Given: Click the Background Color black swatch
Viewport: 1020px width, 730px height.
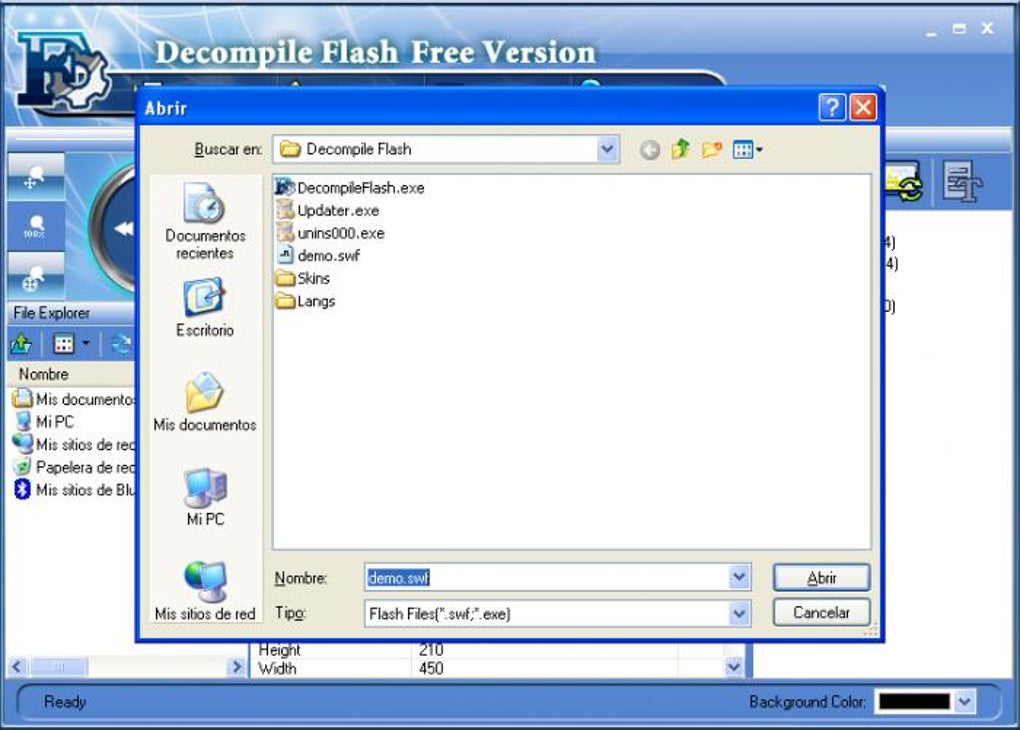Looking at the screenshot, I should pyautogui.click(x=914, y=701).
